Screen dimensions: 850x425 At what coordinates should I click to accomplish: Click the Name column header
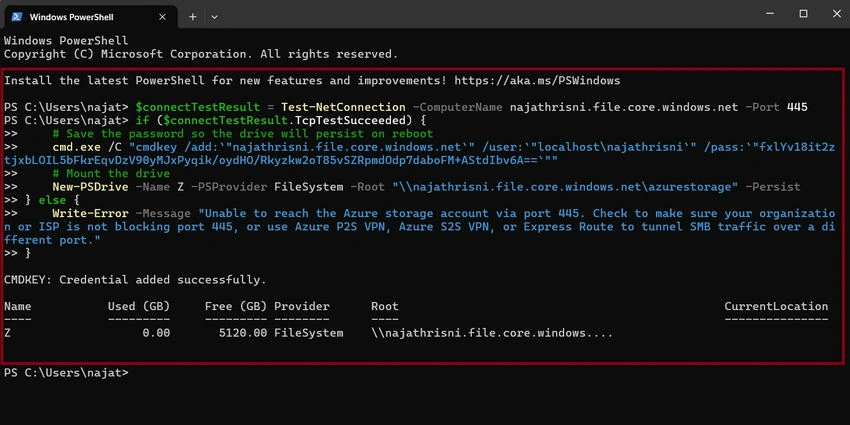tap(17, 306)
